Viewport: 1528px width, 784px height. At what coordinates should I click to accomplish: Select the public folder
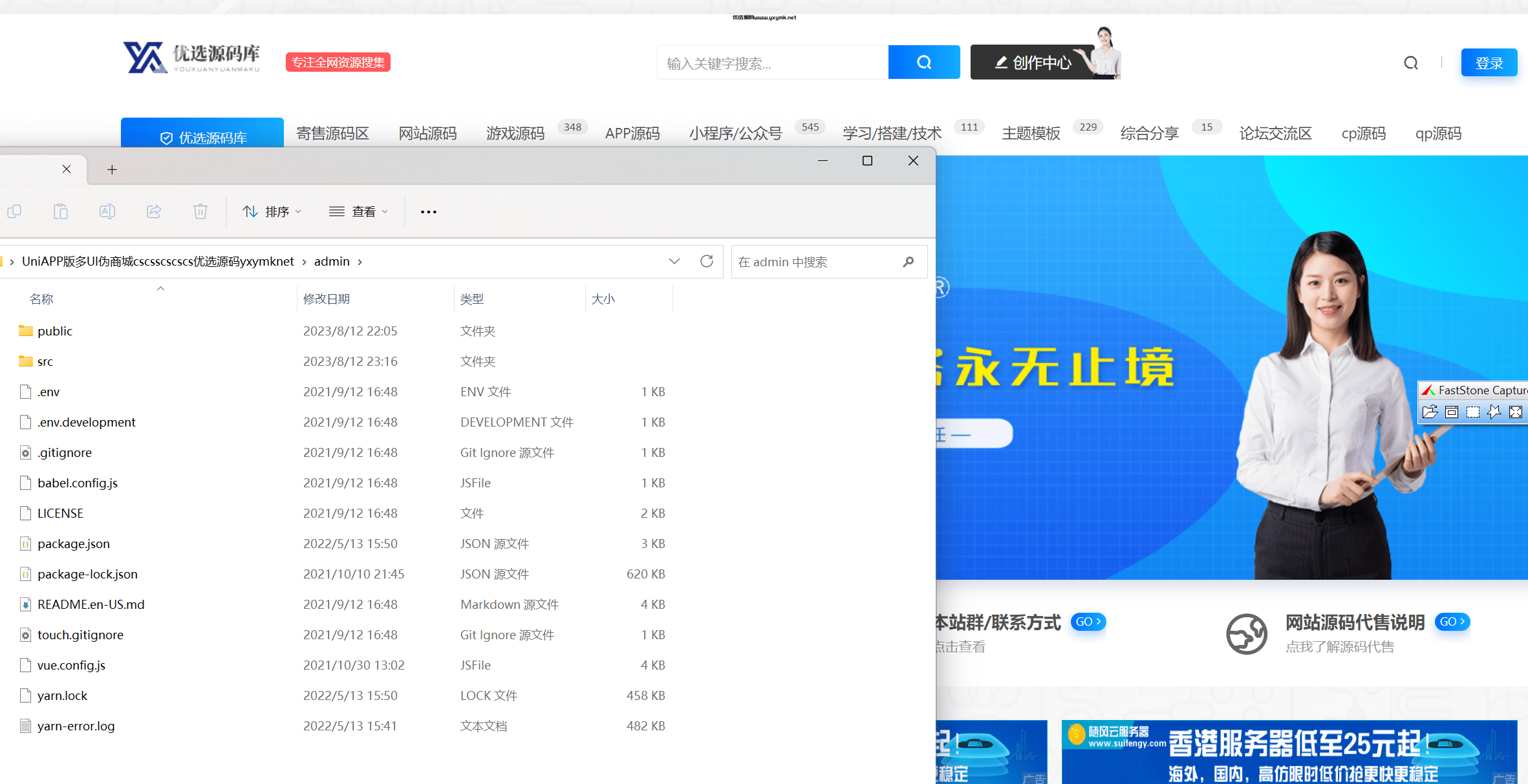pyautogui.click(x=55, y=331)
